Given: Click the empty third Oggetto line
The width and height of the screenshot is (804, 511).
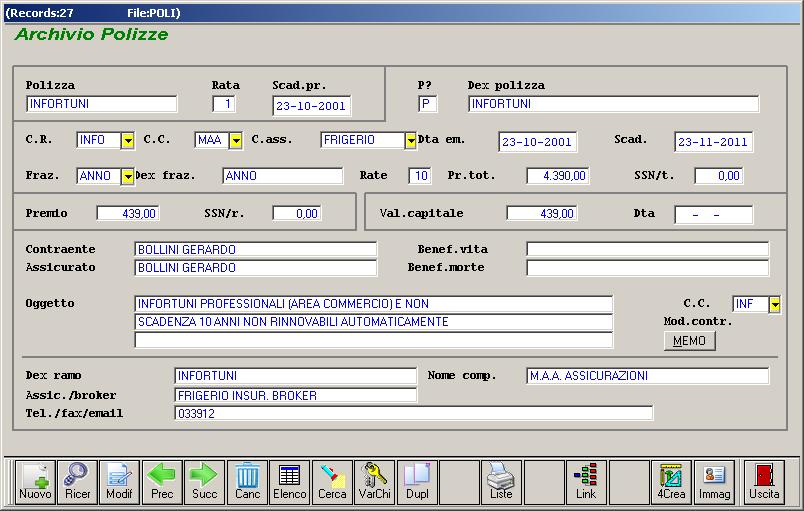Looking at the screenshot, I should (x=373, y=340).
